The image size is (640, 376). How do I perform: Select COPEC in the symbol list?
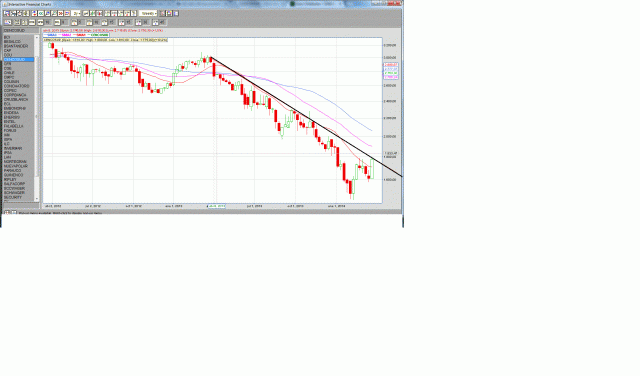click(11, 91)
